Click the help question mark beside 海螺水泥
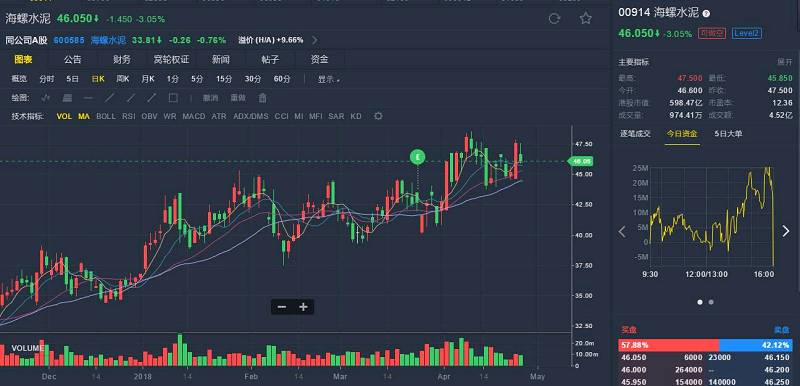The width and height of the screenshot is (800, 386). 706,14
